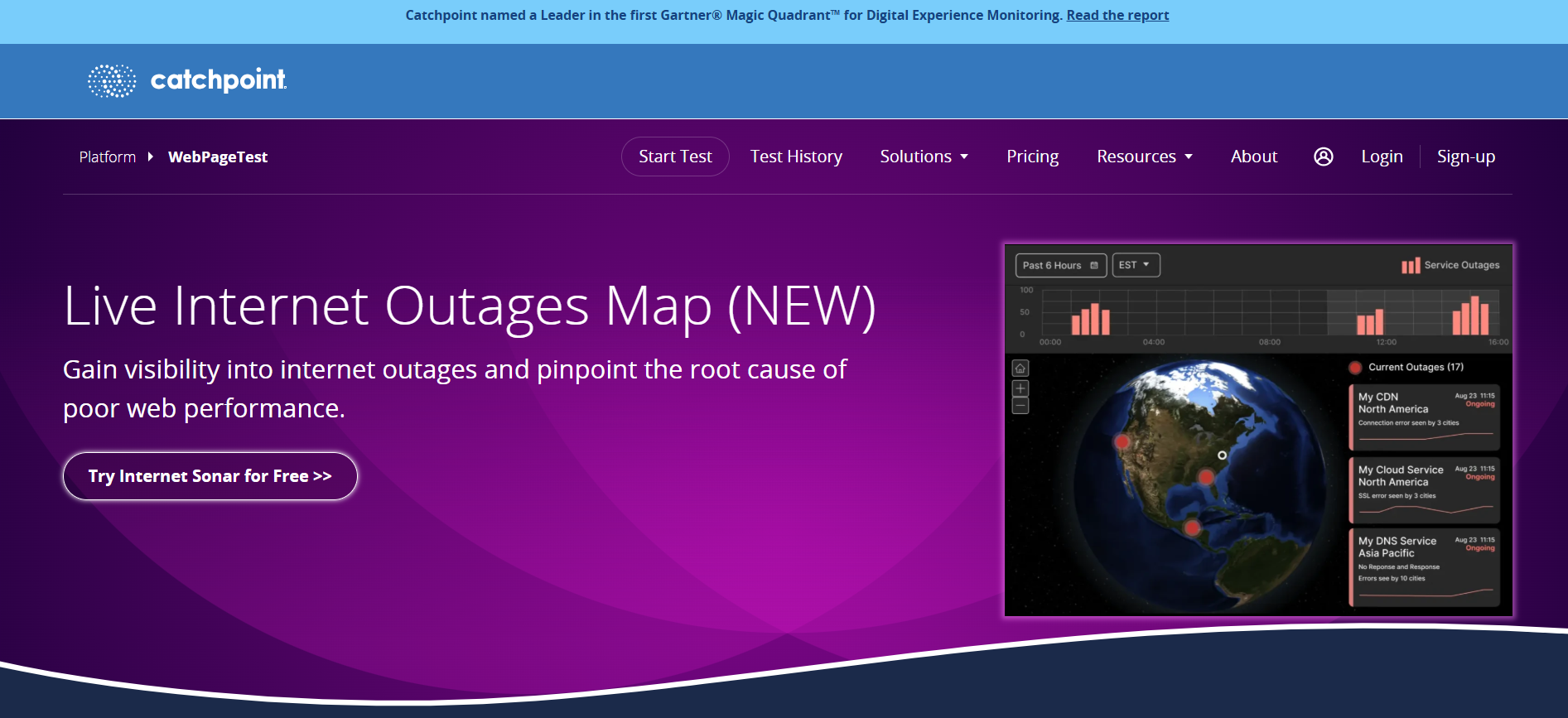The height and width of the screenshot is (718, 1568).
Task: Click Try Internet Sonar for Free button
Action: 210,476
